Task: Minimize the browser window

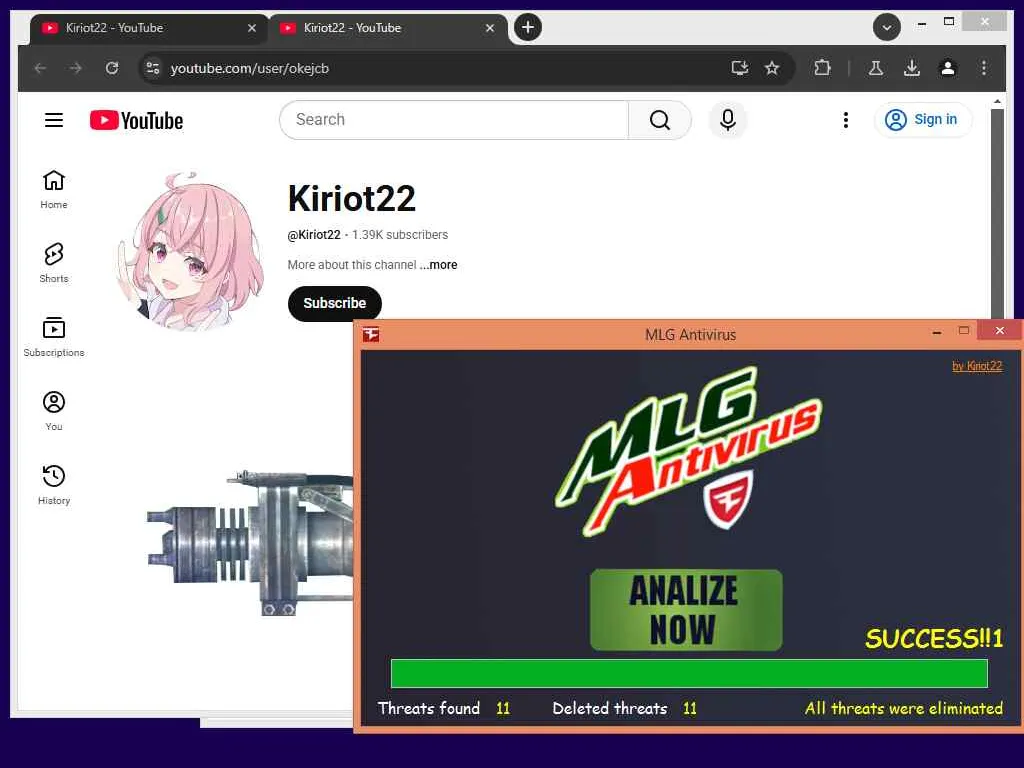Action: pos(921,24)
